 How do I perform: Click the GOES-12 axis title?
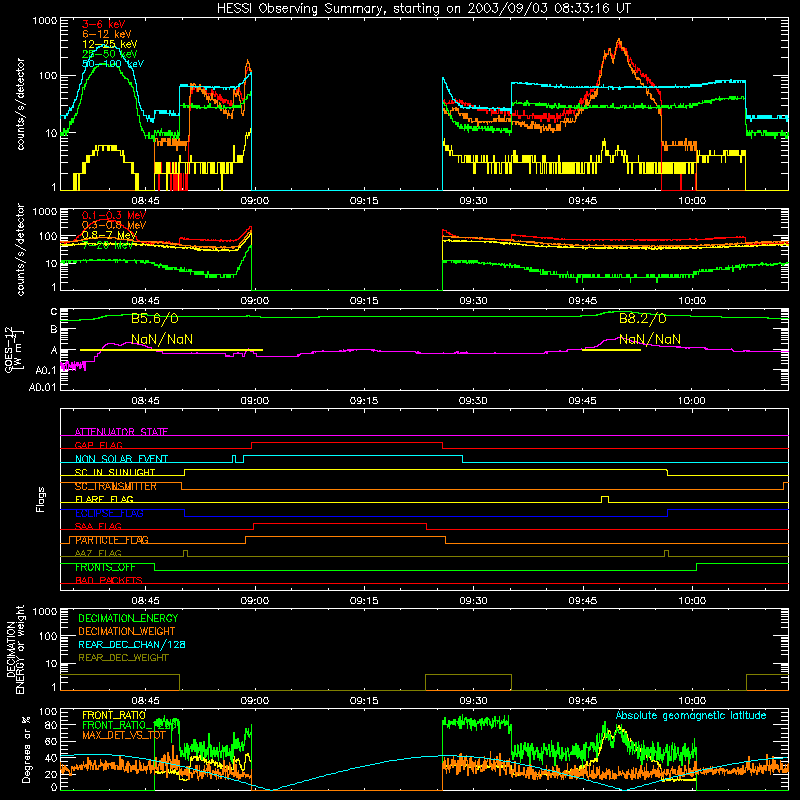point(13,349)
